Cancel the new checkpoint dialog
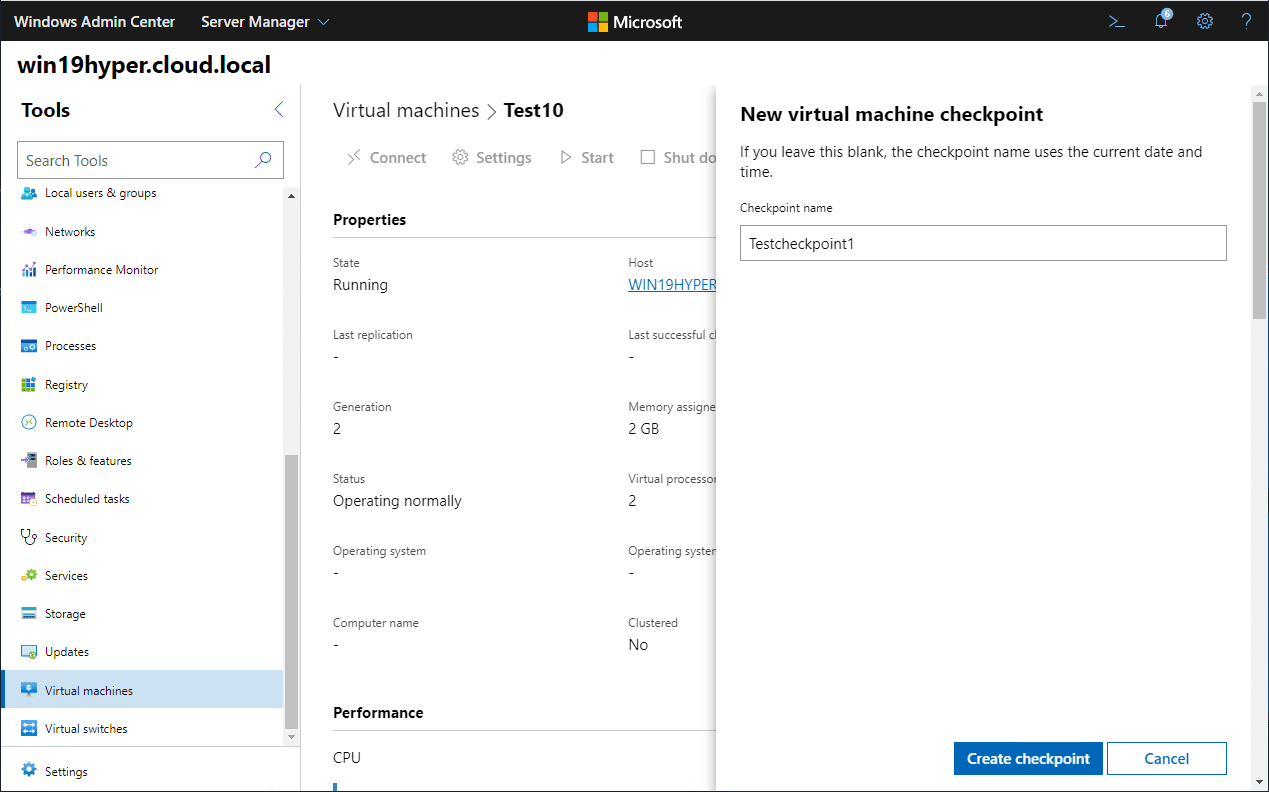The width and height of the screenshot is (1269, 792). (x=1167, y=758)
